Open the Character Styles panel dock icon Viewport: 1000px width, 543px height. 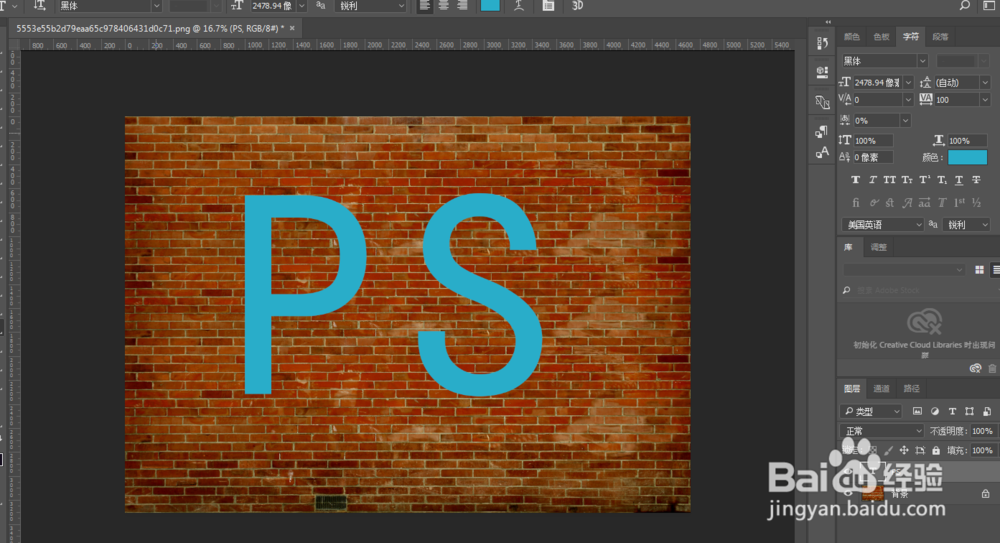[822, 152]
